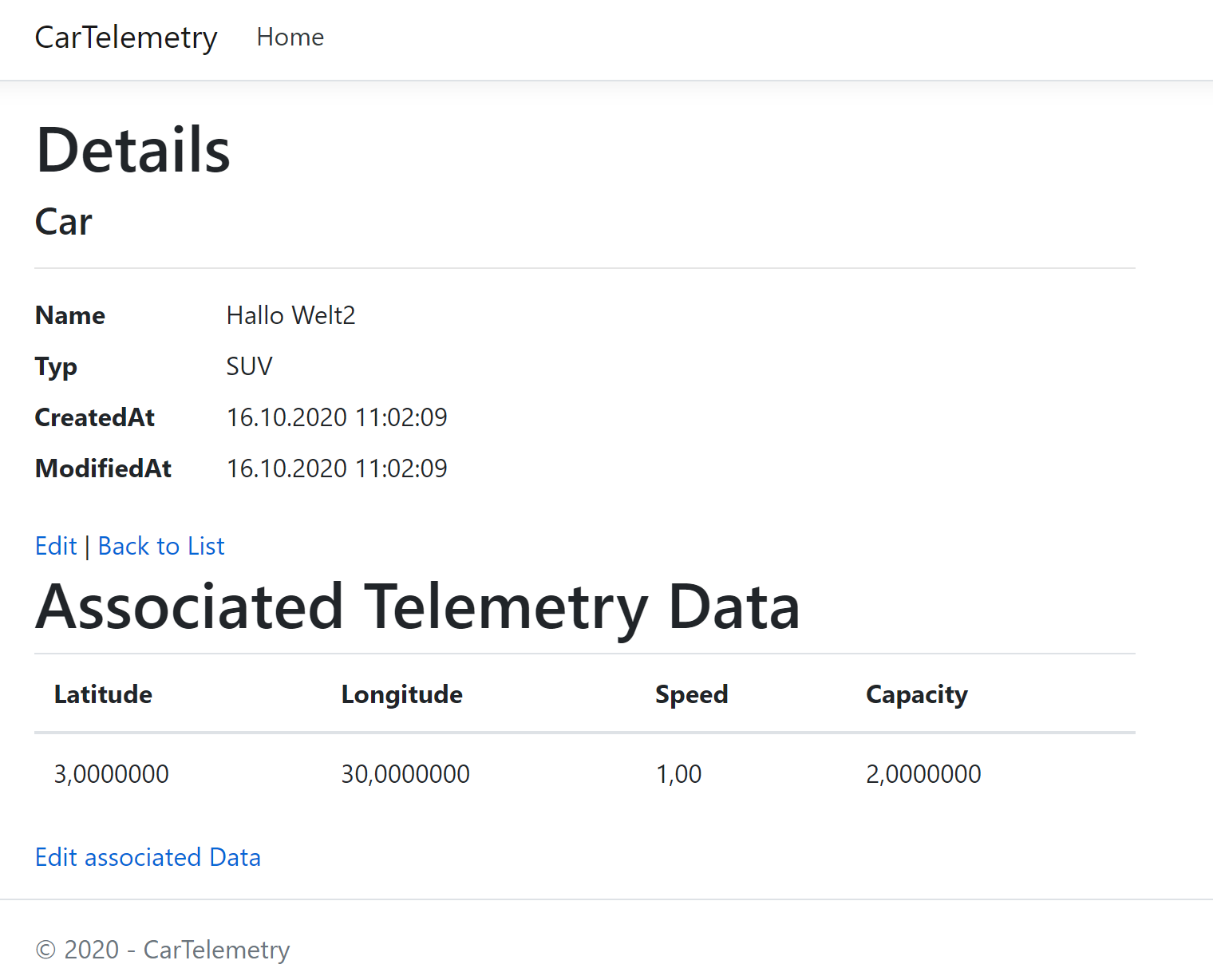Click the Edit link for the car
This screenshot has height=980, width=1213.
tap(56, 546)
